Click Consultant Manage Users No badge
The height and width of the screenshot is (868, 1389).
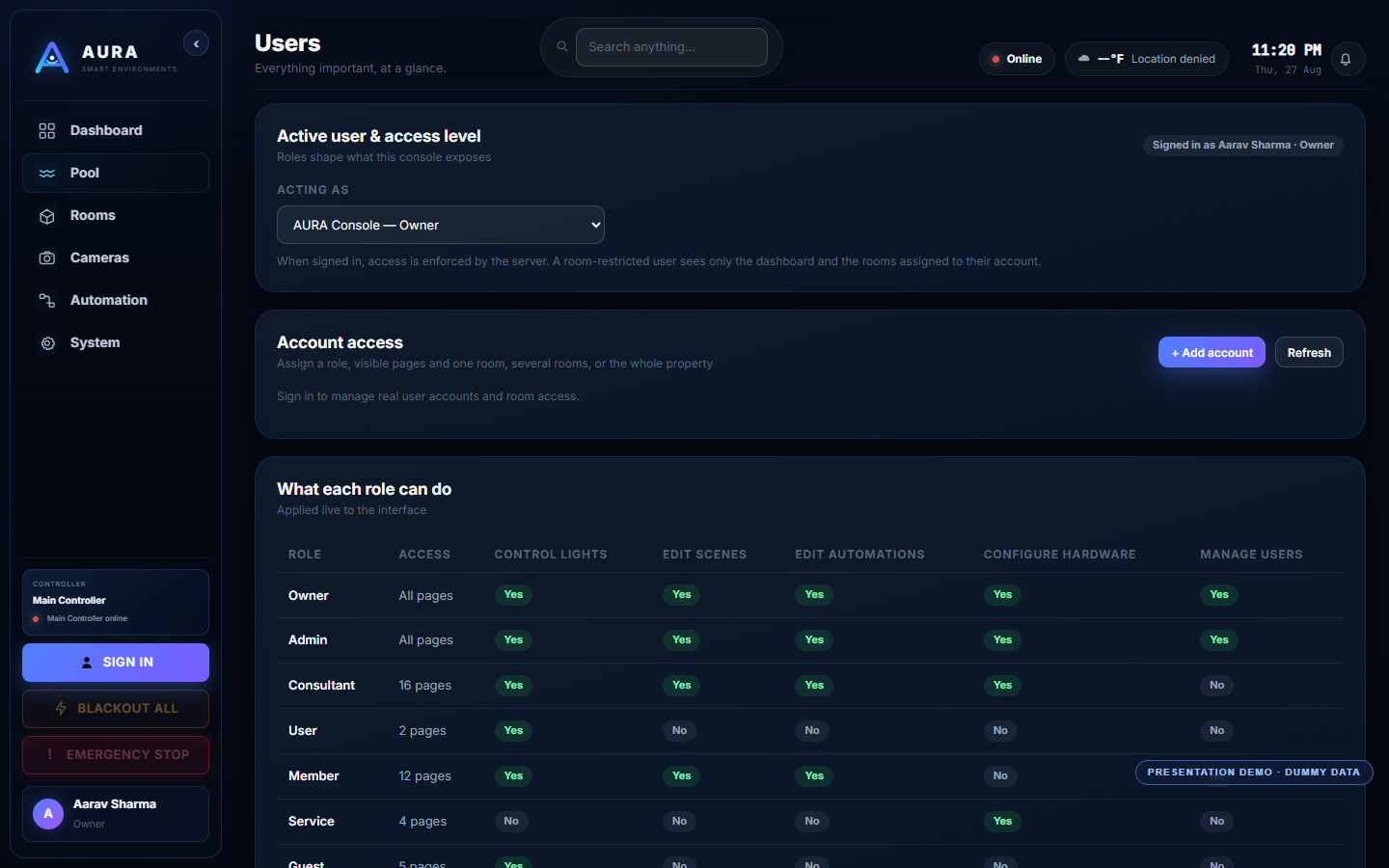coord(1217,686)
